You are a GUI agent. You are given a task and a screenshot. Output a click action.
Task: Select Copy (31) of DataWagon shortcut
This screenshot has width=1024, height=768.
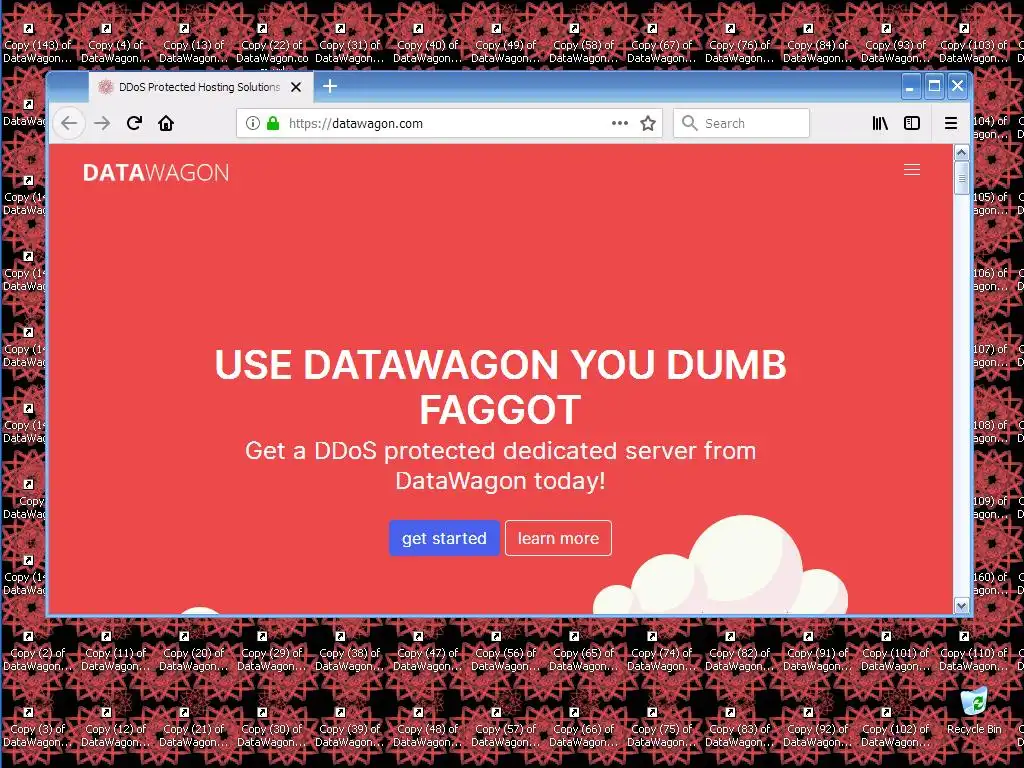(349, 43)
